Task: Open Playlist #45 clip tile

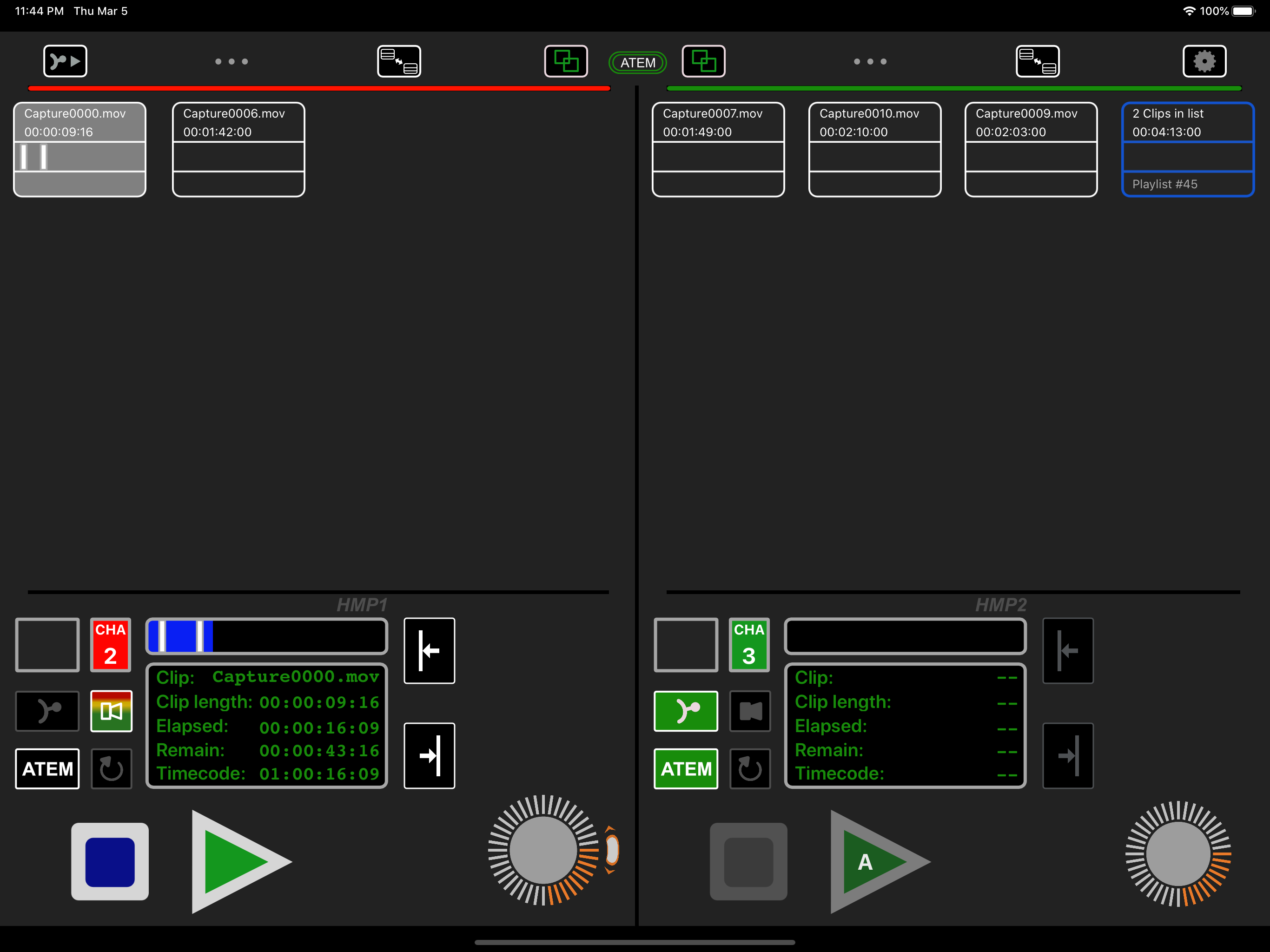Action: coord(1187,149)
